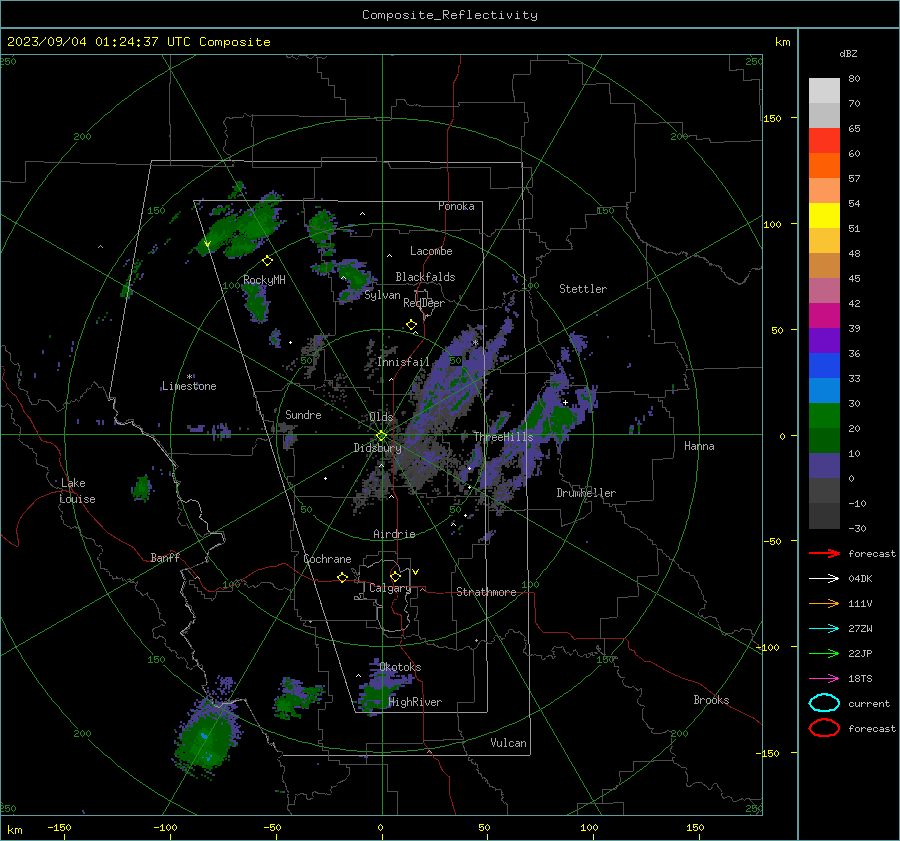Click the Lake Louise label
Viewport: 900px width, 841px height.
tap(77, 491)
